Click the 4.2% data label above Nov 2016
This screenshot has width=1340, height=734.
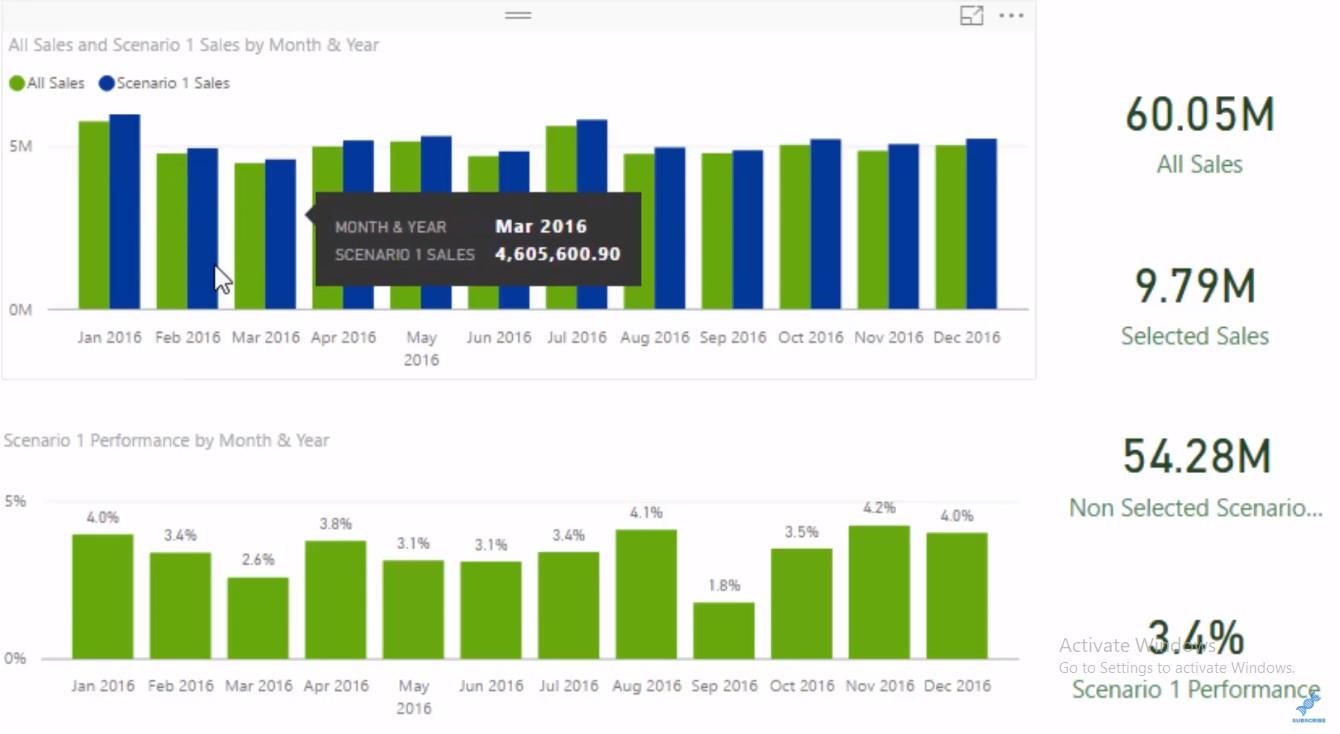(879, 508)
